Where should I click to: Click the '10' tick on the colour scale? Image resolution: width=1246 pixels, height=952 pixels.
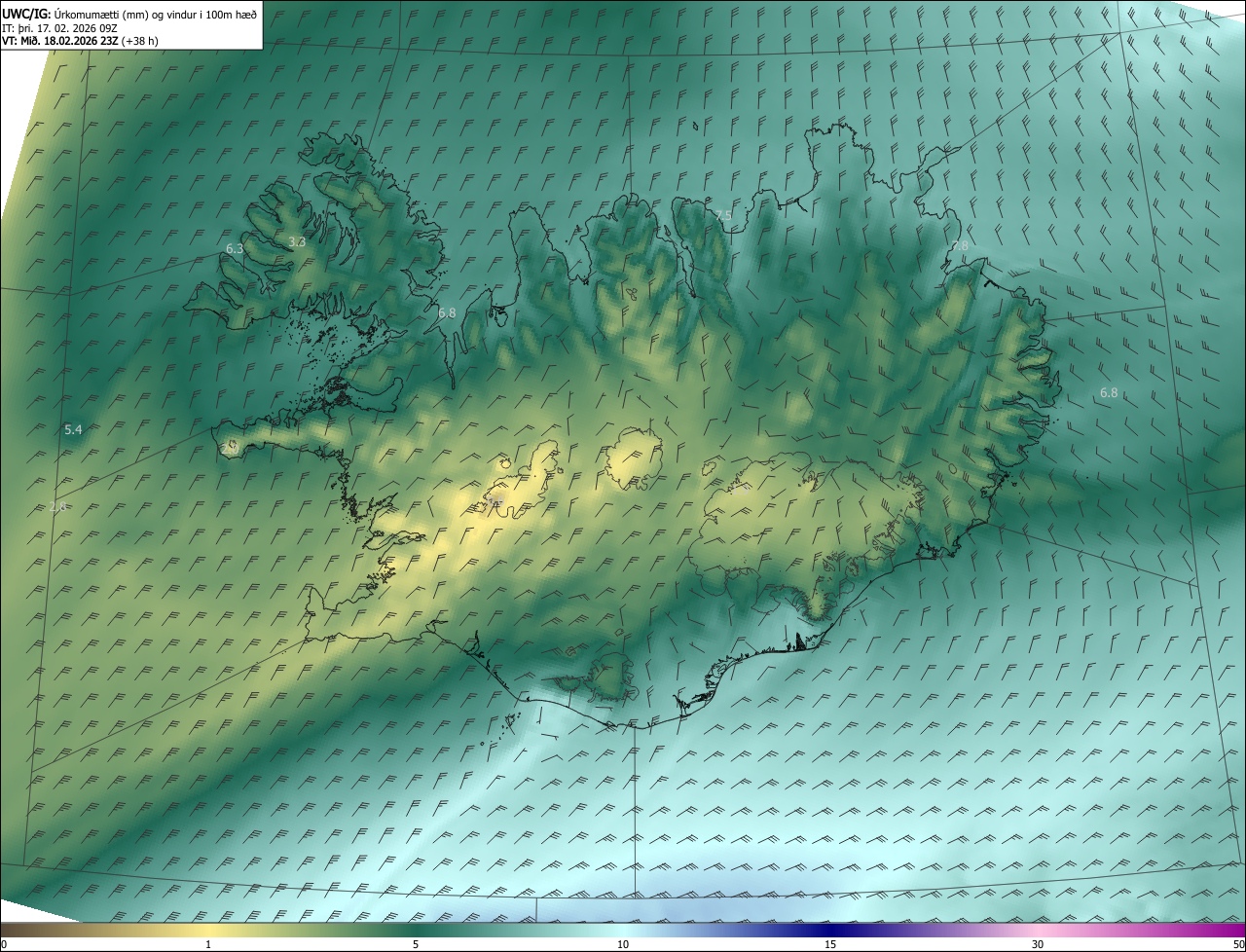pos(623,944)
